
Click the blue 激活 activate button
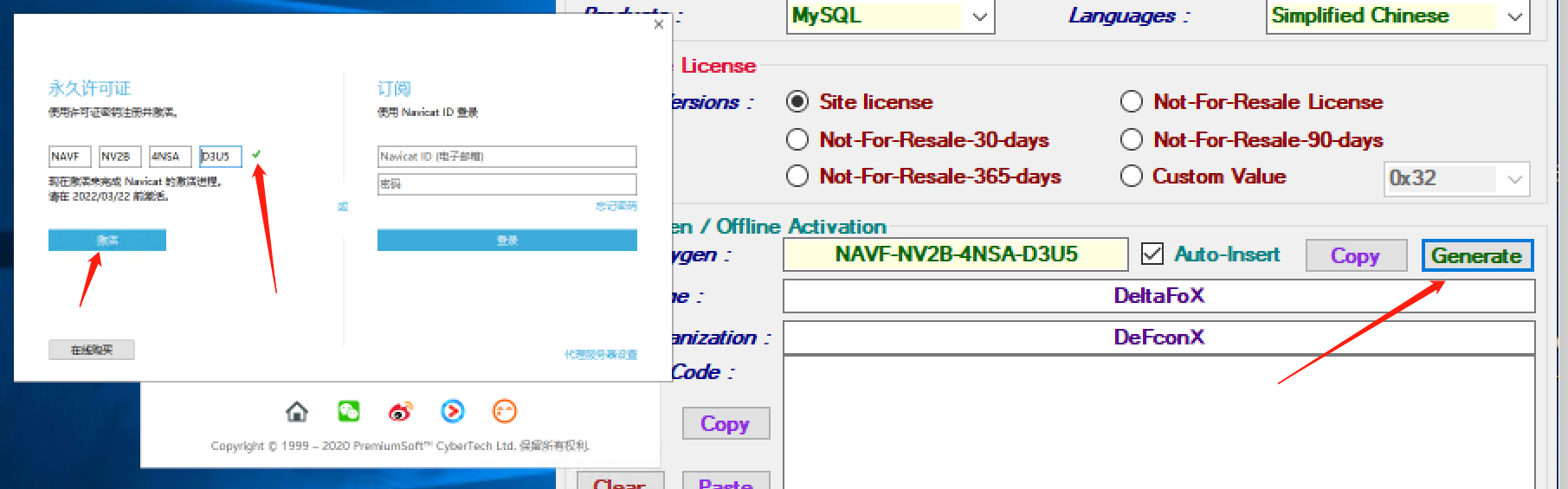tap(107, 241)
